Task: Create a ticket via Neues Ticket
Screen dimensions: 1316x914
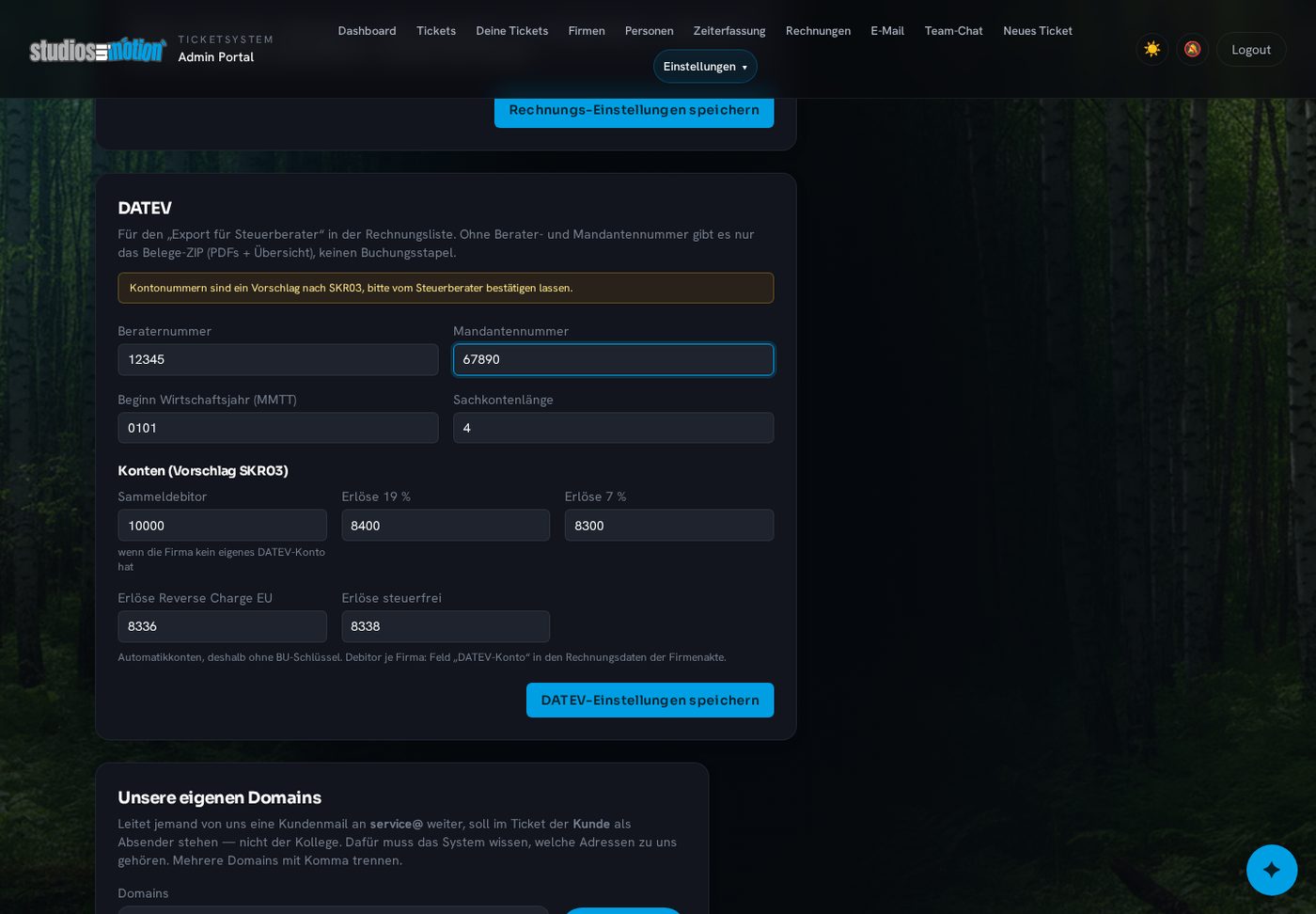Action: (1038, 31)
